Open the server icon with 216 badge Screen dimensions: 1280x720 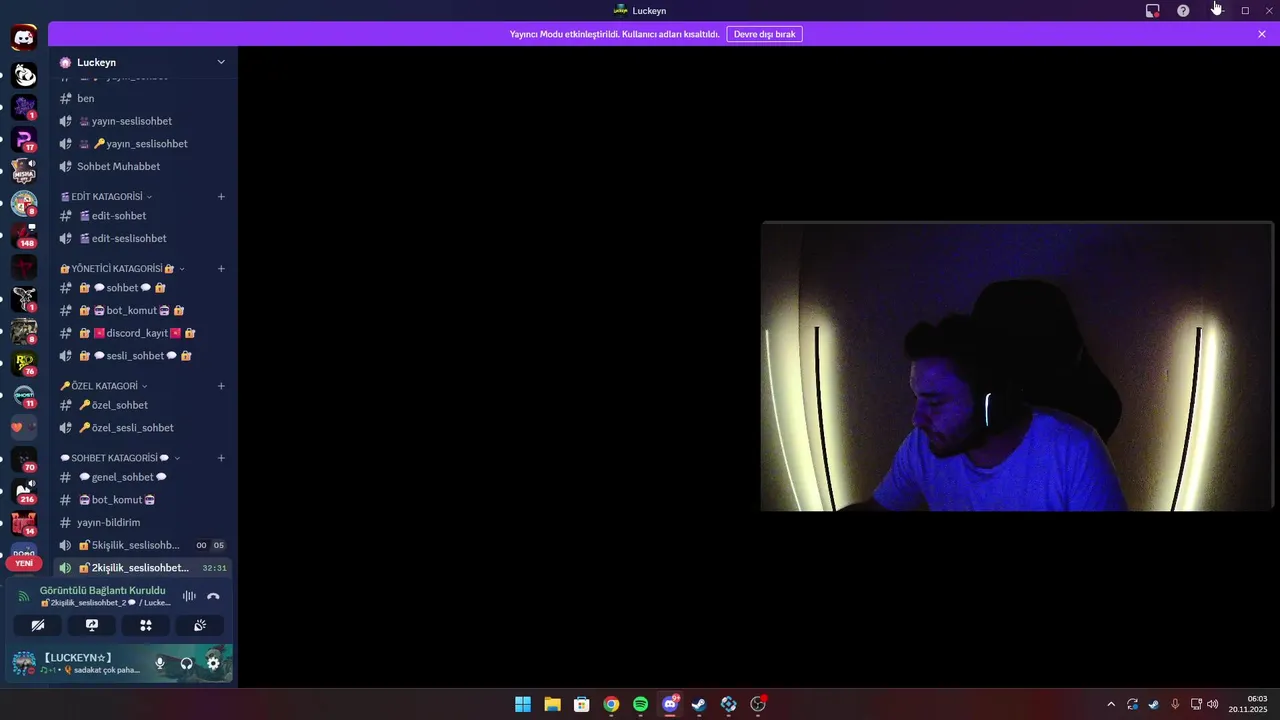click(x=24, y=491)
